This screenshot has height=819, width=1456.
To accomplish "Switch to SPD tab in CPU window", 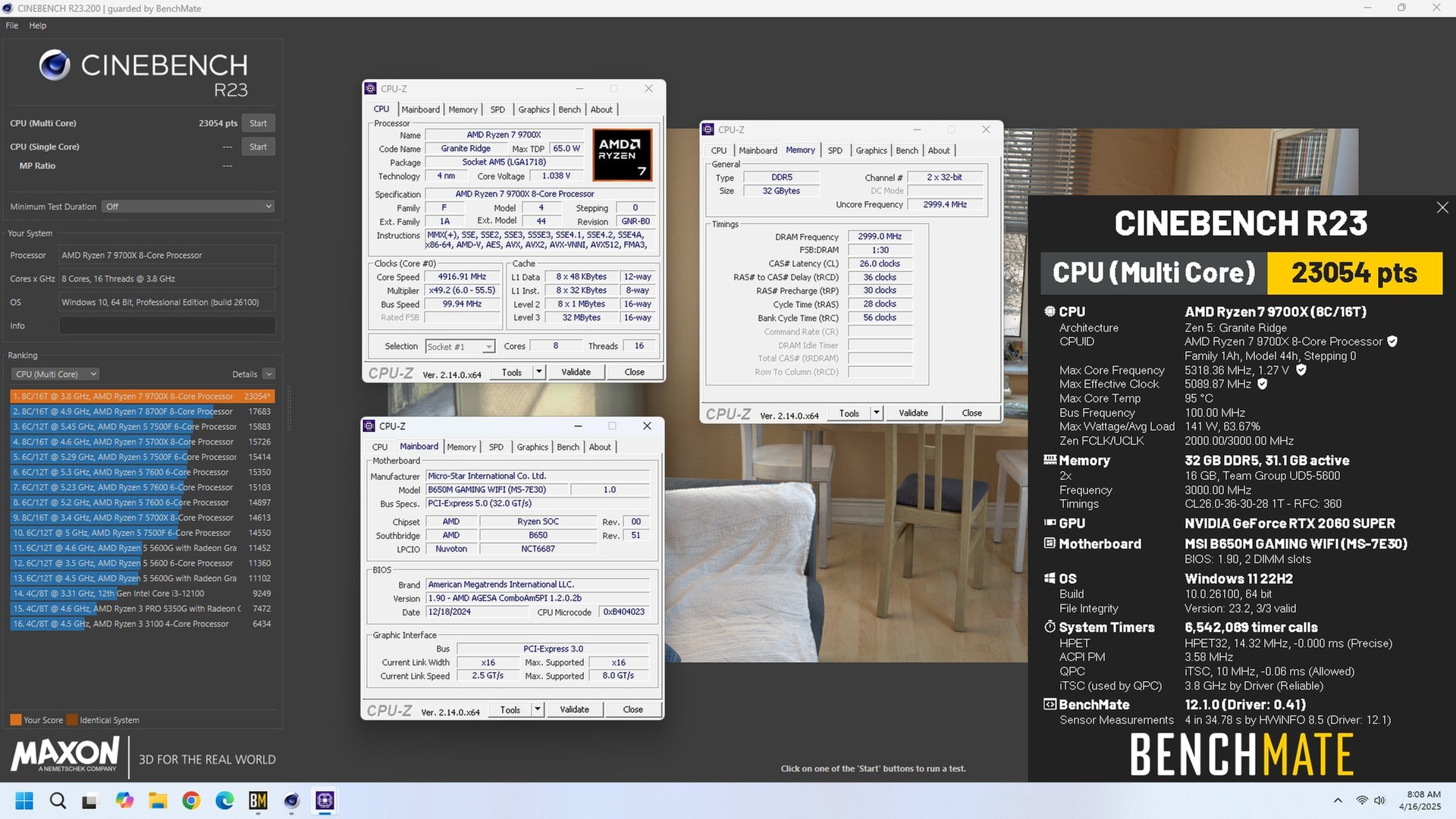I will (x=497, y=110).
